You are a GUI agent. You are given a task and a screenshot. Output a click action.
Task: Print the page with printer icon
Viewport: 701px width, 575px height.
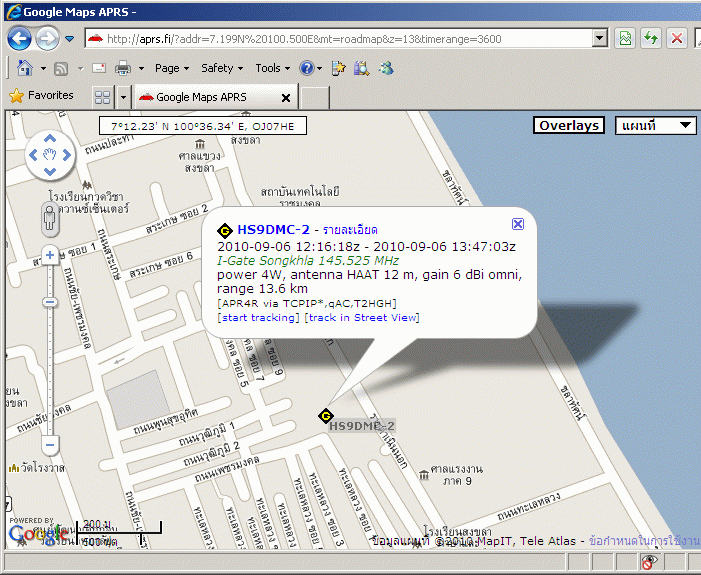point(122,68)
